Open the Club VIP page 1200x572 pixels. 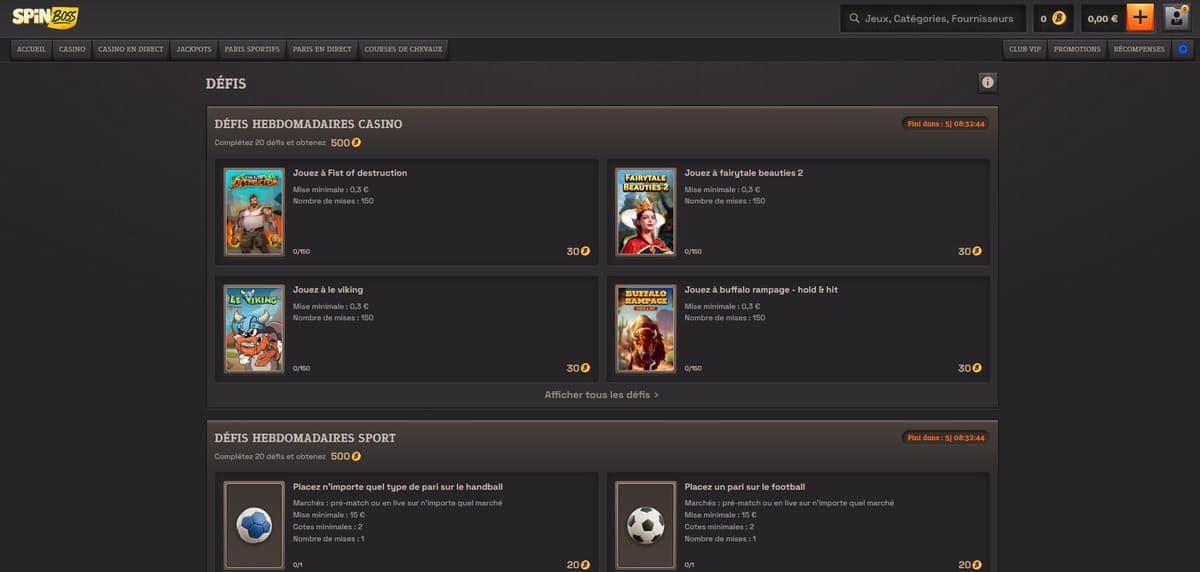click(1024, 48)
